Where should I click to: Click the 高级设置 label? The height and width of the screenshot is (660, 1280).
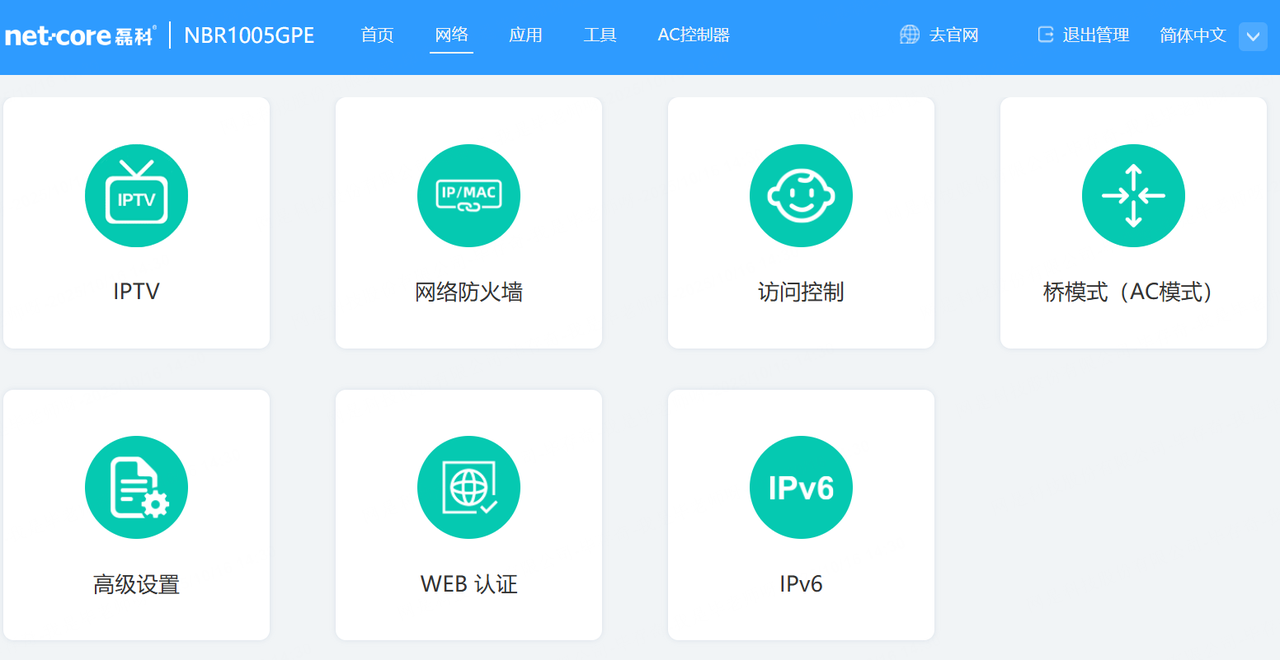tap(136, 584)
